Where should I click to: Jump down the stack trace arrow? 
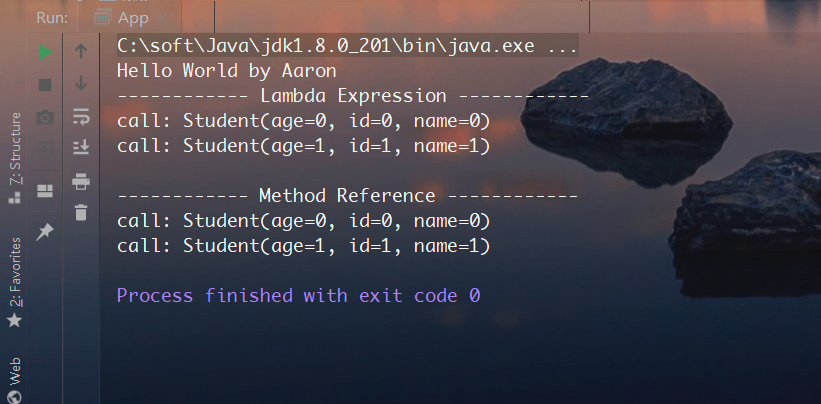81,84
